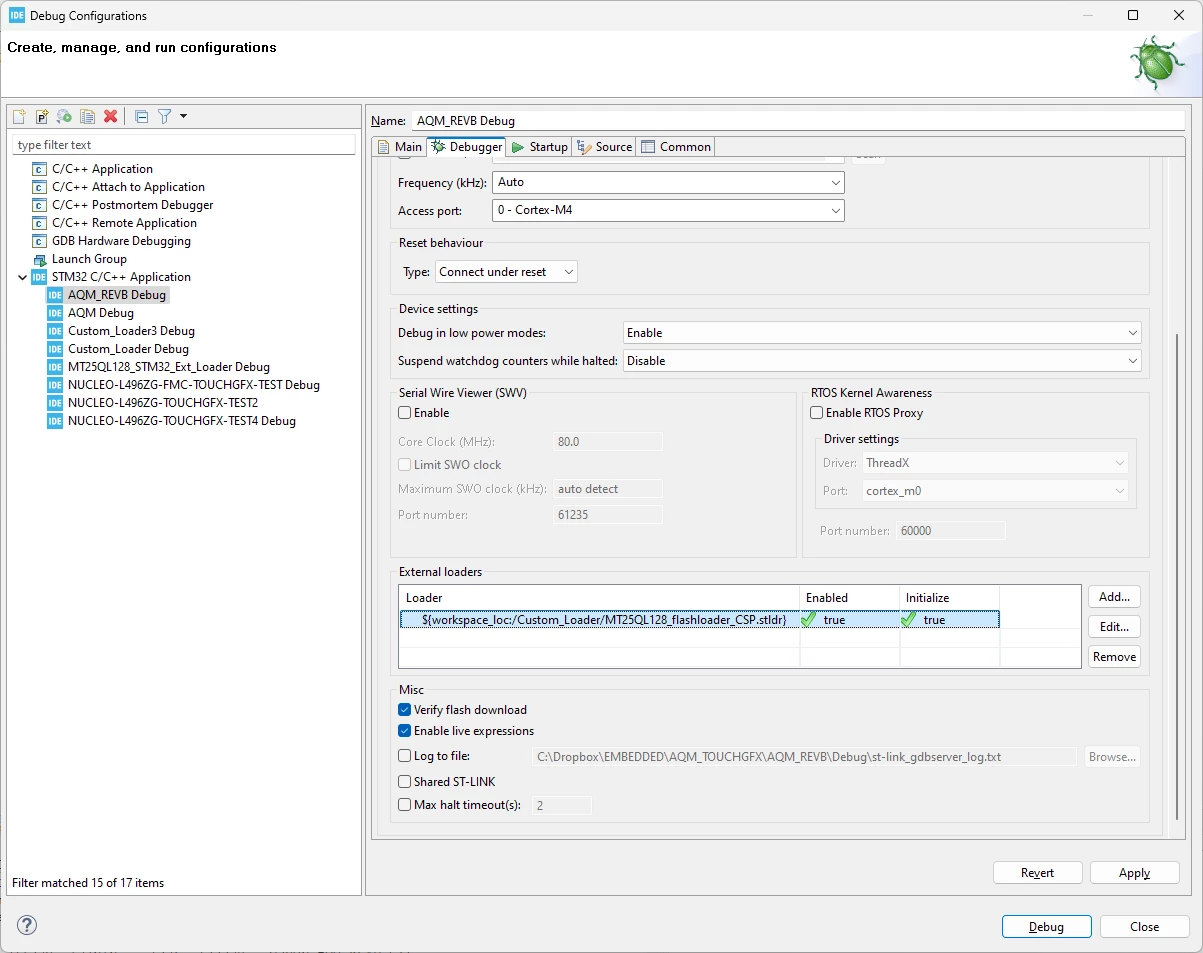Screen dimensions: 1203x953
Task: Click the C/C++ Attach to Application icon
Action: pyautogui.click(x=39, y=187)
